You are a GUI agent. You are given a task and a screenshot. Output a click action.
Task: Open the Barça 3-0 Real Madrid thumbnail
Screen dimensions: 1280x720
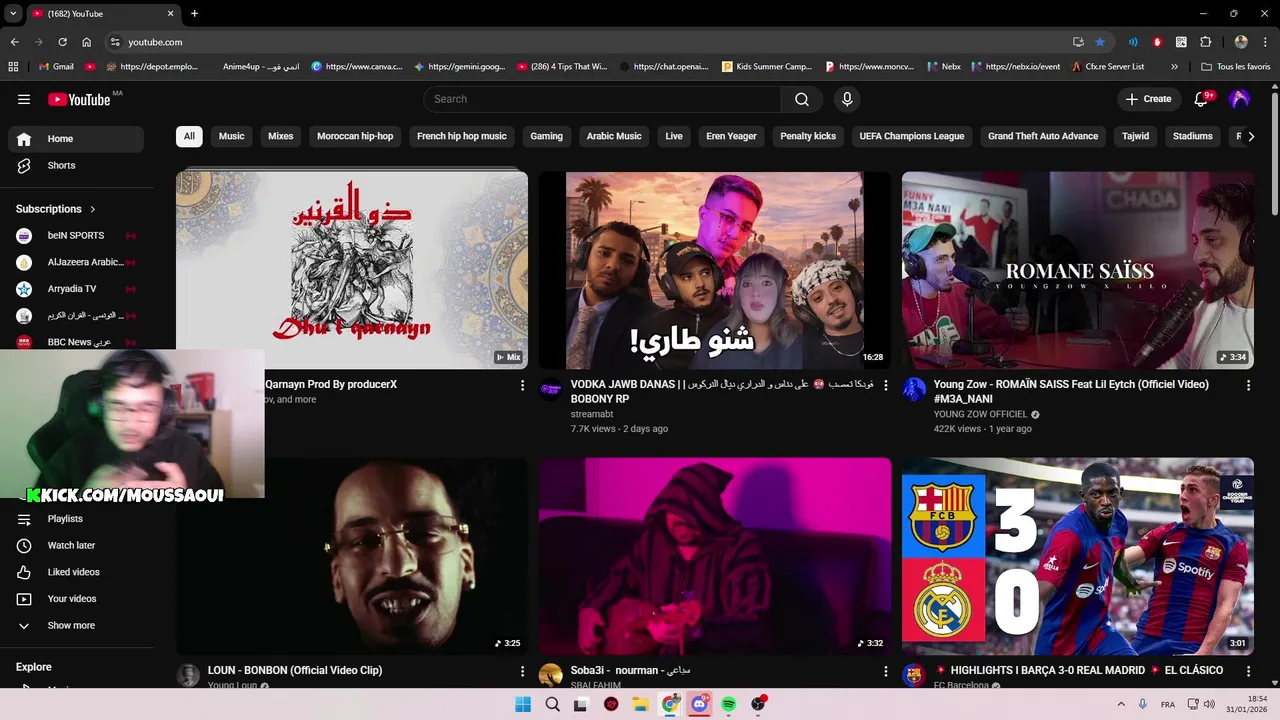pyautogui.click(x=1078, y=556)
